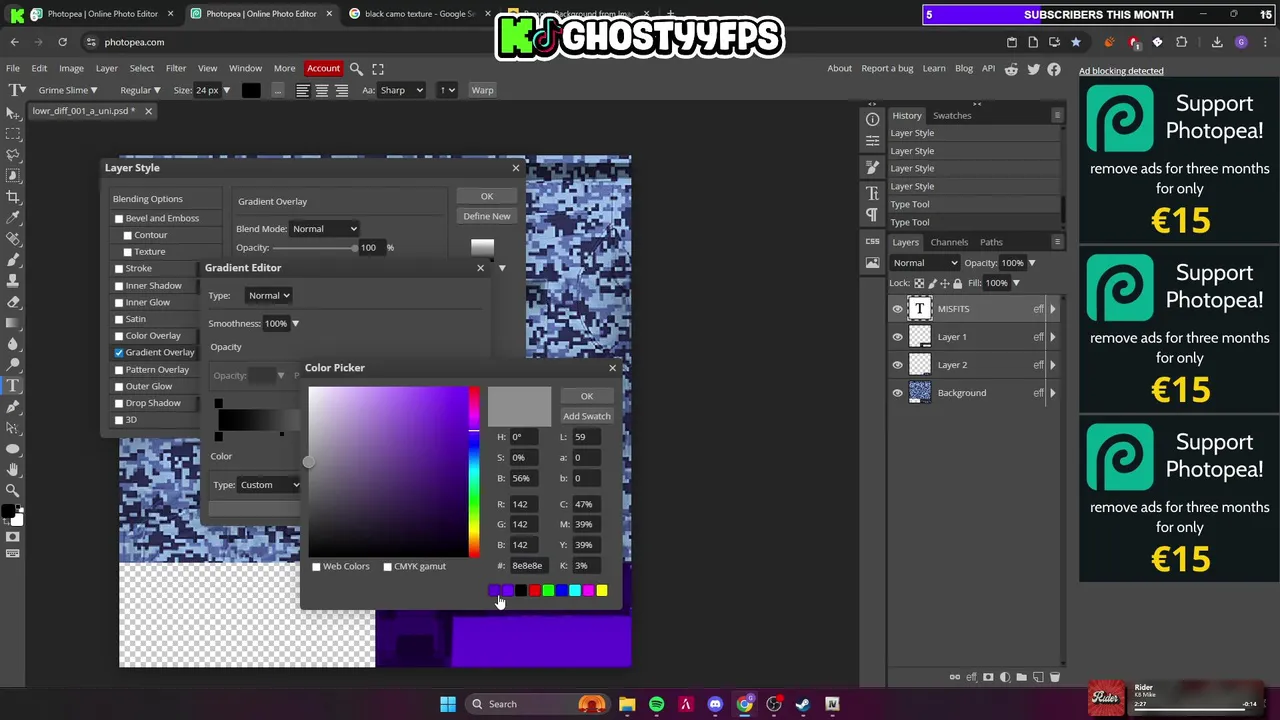The height and width of the screenshot is (720, 1280).
Task: Select the Eyedropper tool
Action: click(x=13, y=218)
